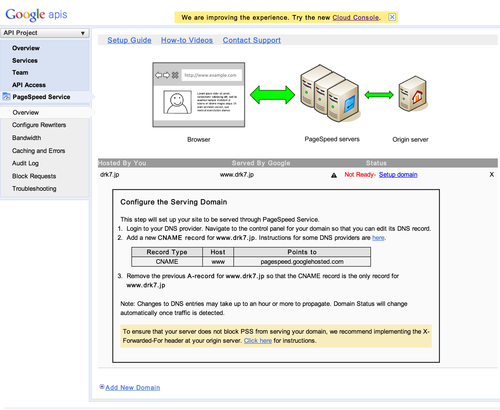
Task: Remove the drk7.jp domain with X
Action: point(491,174)
